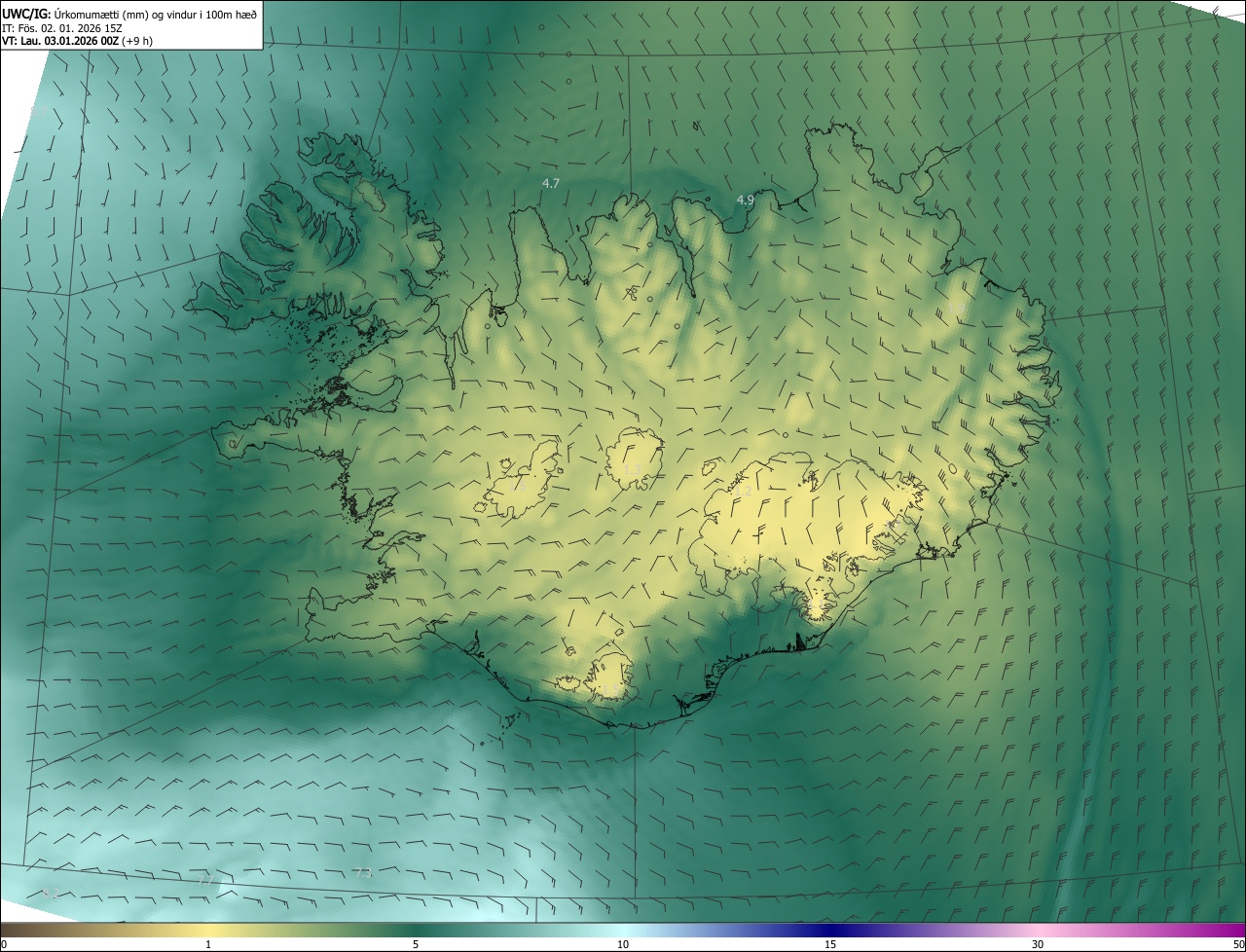Click the 30 tick on the color scale
The image size is (1246, 952).
1038,944
